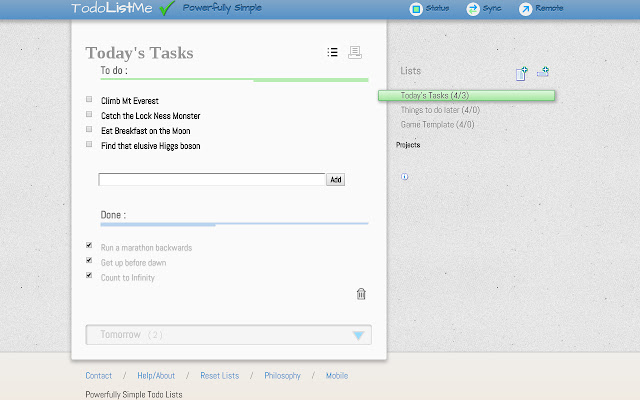Click the trash can delete icon
The height and width of the screenshot is (400, 640).
(361, 294)
